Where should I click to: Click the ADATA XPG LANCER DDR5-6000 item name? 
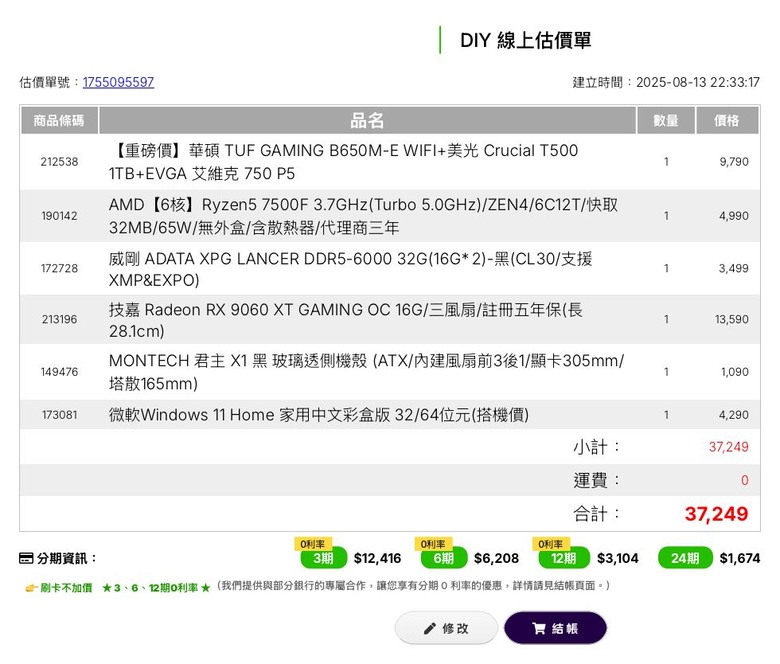(350, 269)
